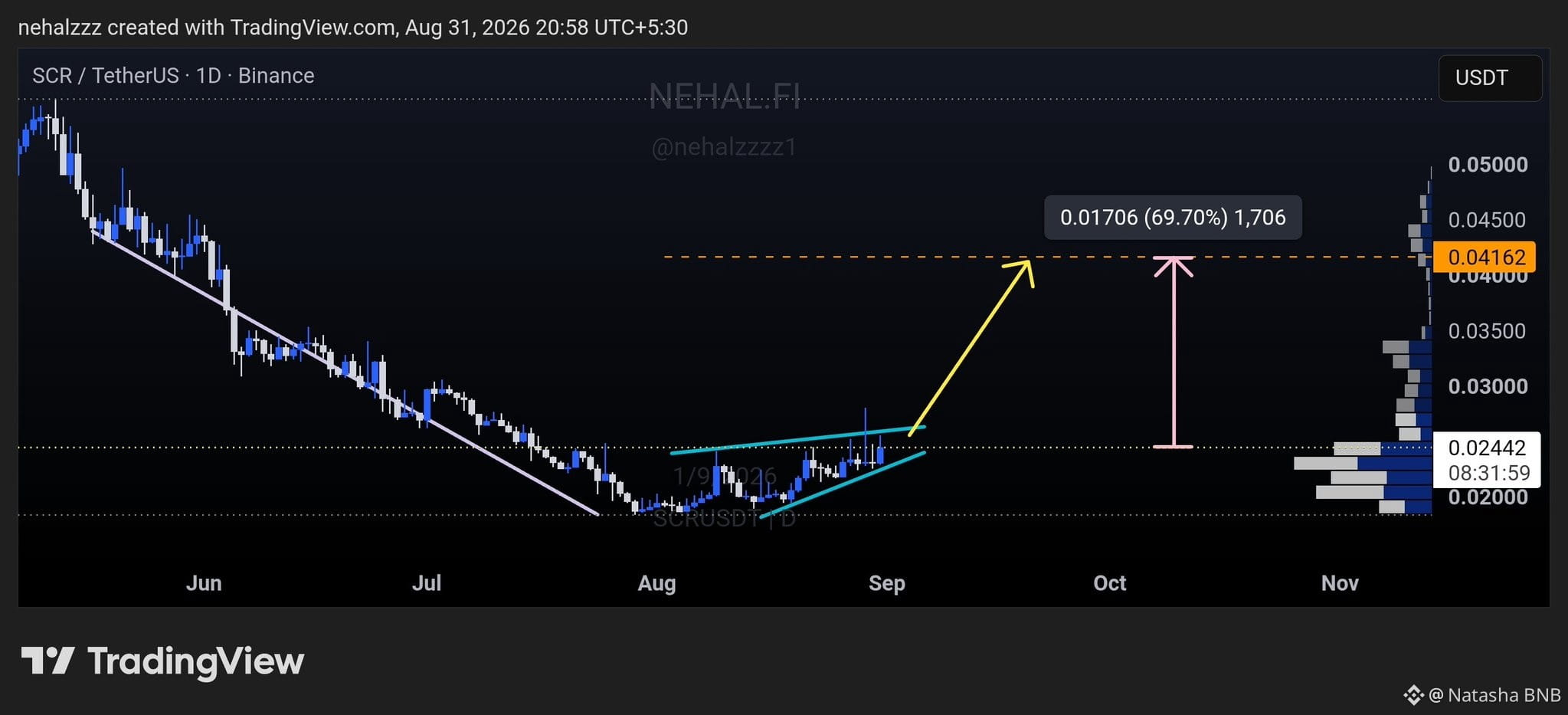Click the Sep label on time axis
This screenshot has width=1568, height=715.
(x=887, y=583)
